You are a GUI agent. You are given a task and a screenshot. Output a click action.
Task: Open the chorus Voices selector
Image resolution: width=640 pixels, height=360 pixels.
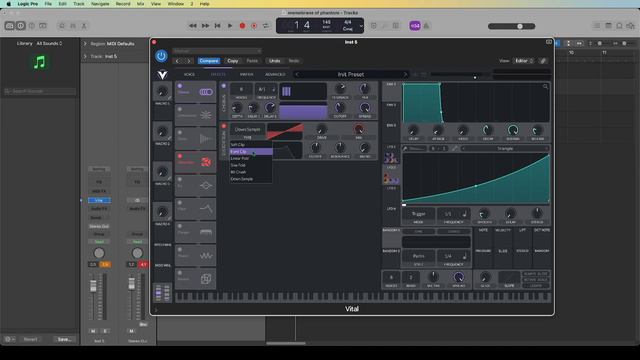coord(241,89)
